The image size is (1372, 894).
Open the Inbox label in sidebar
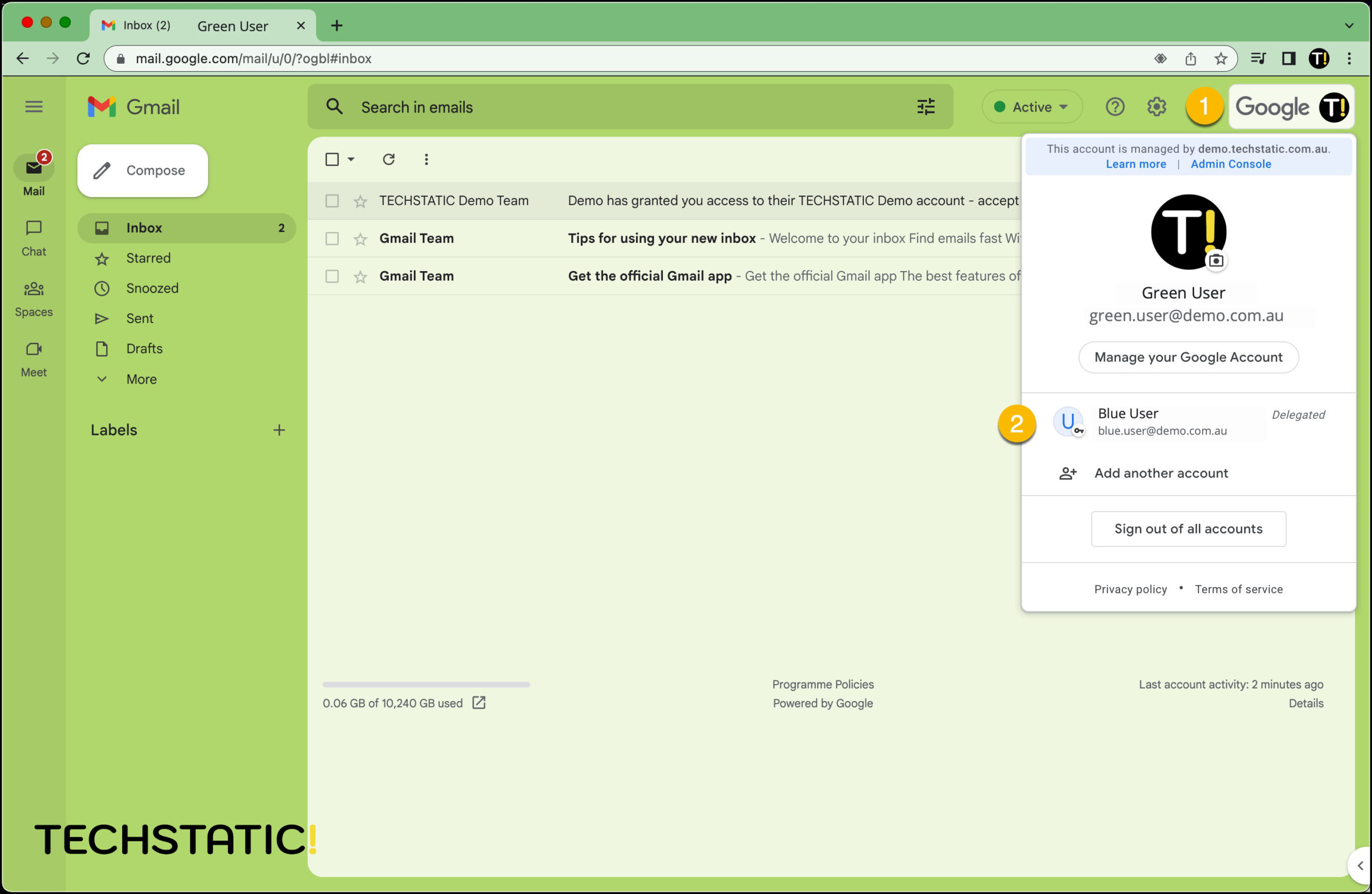(x=144, y=228)
